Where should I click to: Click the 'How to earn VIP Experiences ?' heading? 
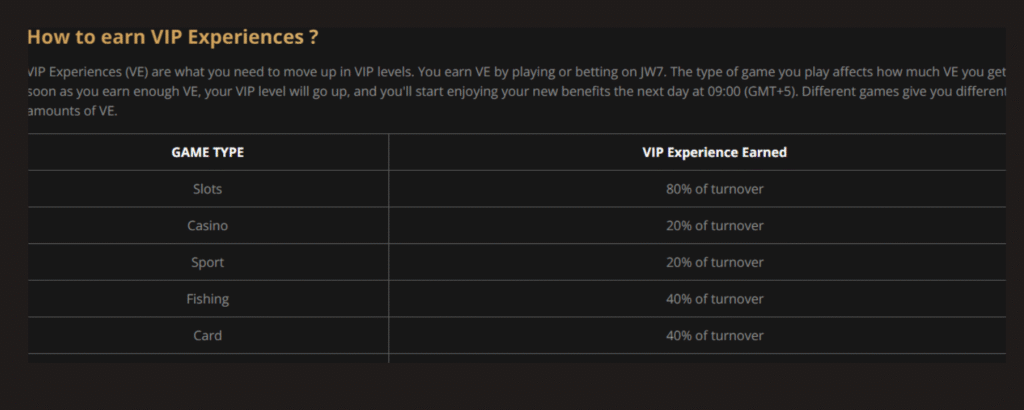pyautogui.click(x=172, y=37)
